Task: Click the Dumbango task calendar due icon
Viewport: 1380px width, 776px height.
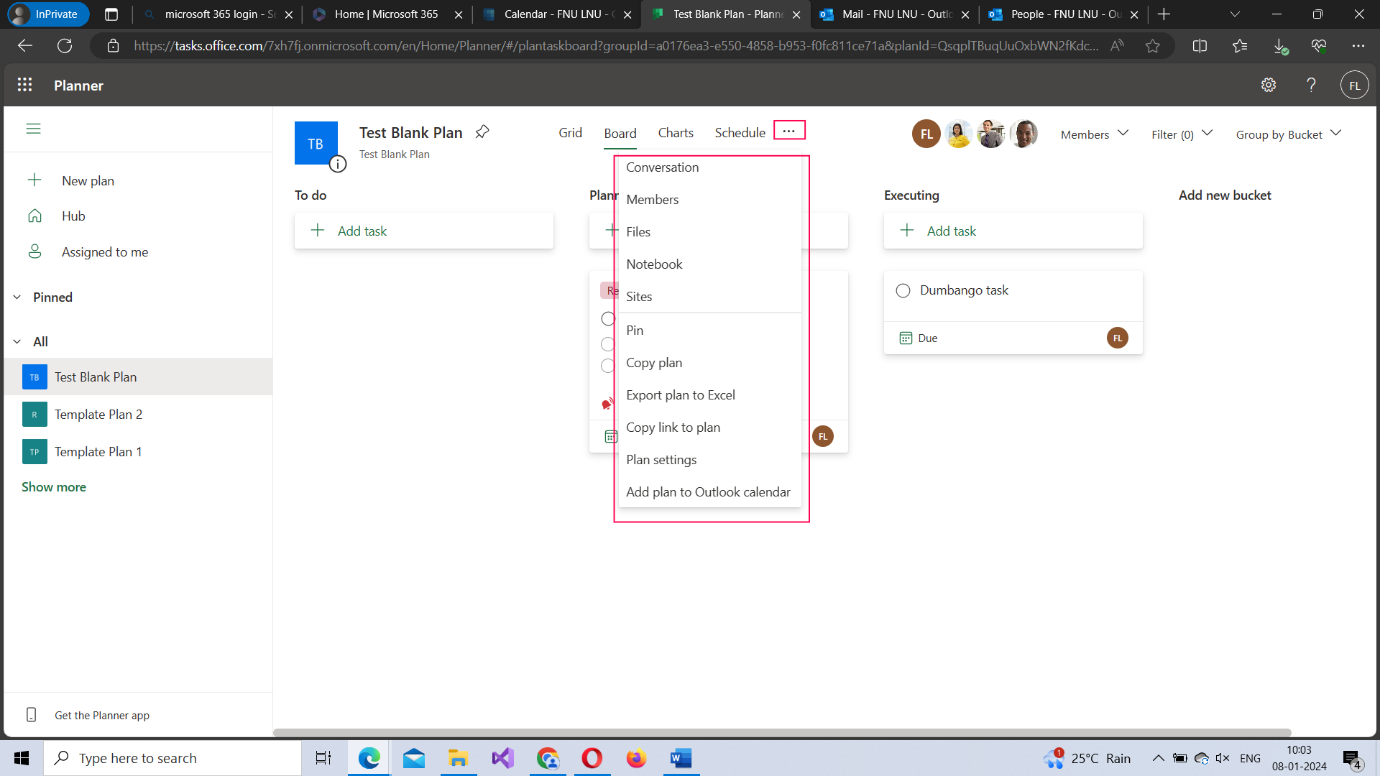Action: [x=905, y=338]
